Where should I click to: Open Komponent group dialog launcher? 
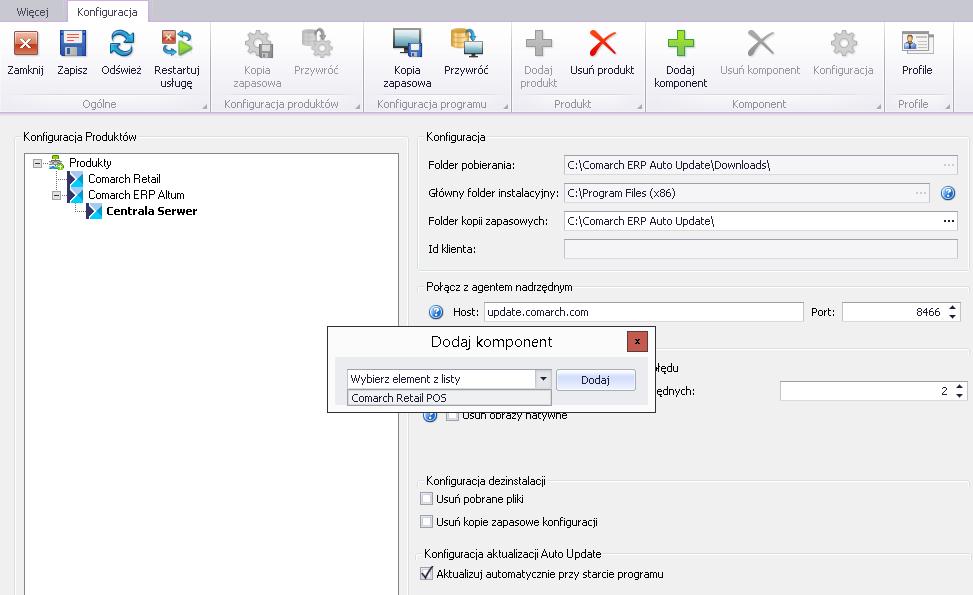coord(879,107)
